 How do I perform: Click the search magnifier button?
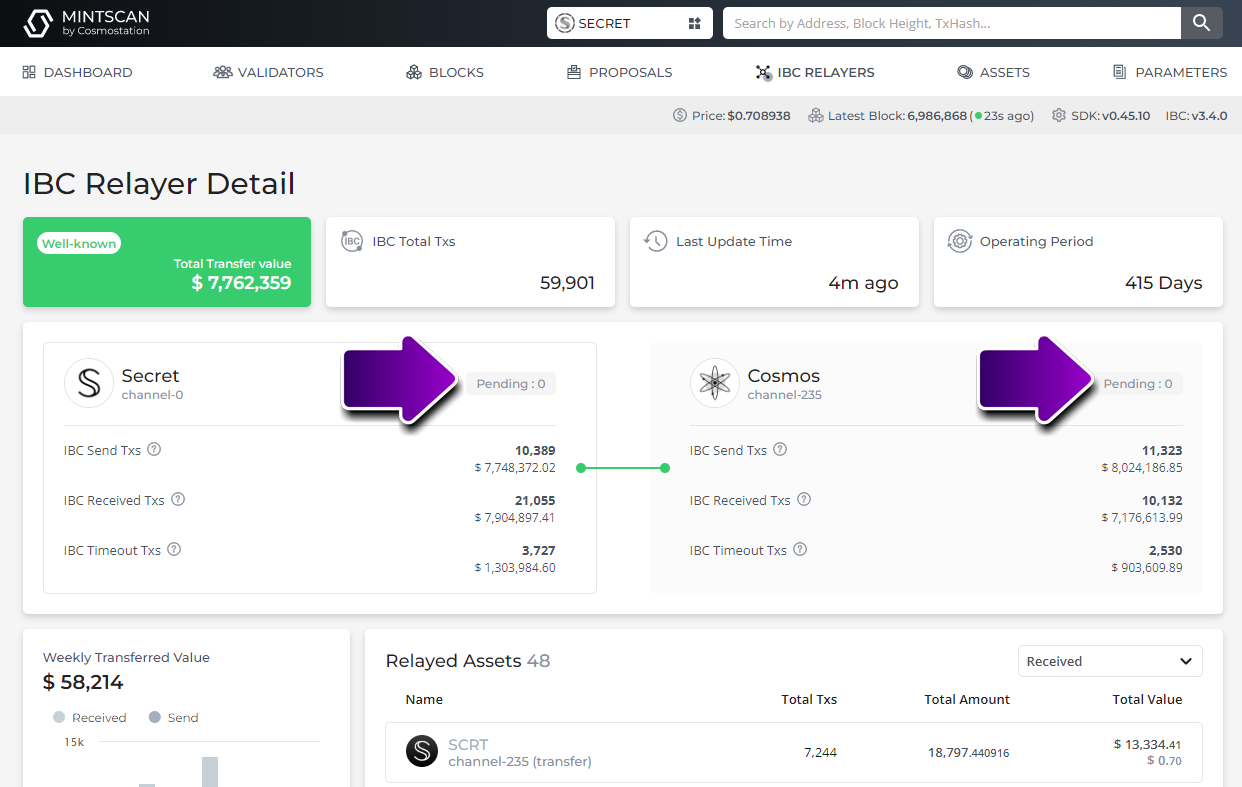[x=1202, y=23]
